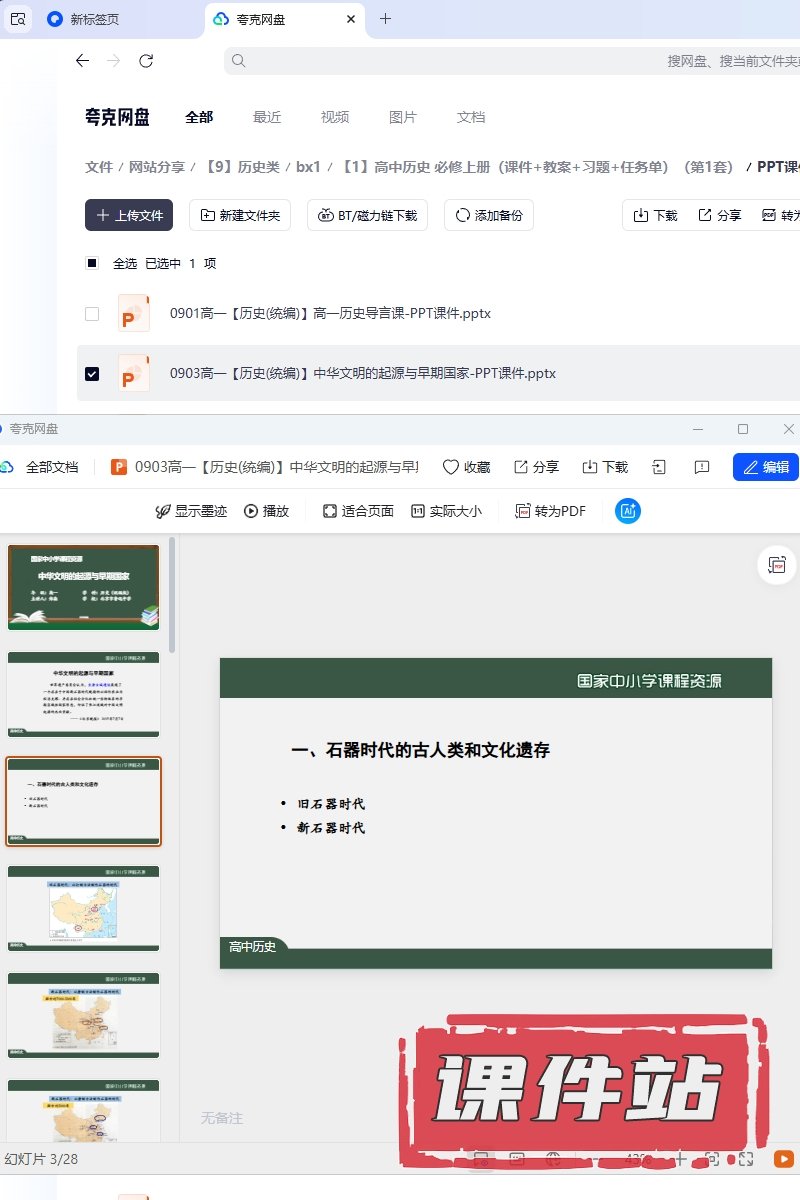
Task: Toggle the Select All checkbox
Action: coord(92,264)
